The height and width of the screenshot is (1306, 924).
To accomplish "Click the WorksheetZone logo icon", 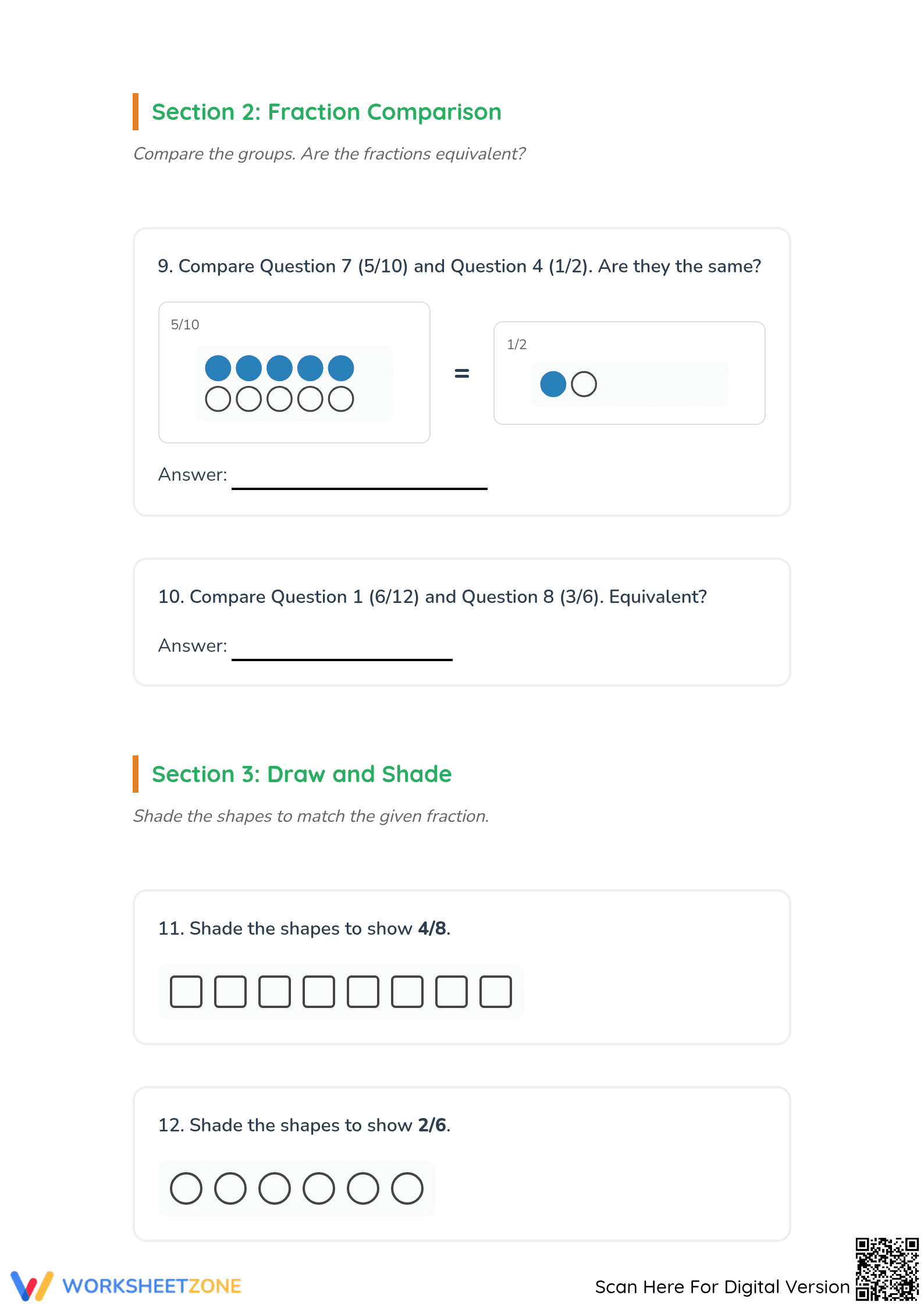I will click(x=32, y=1286).
